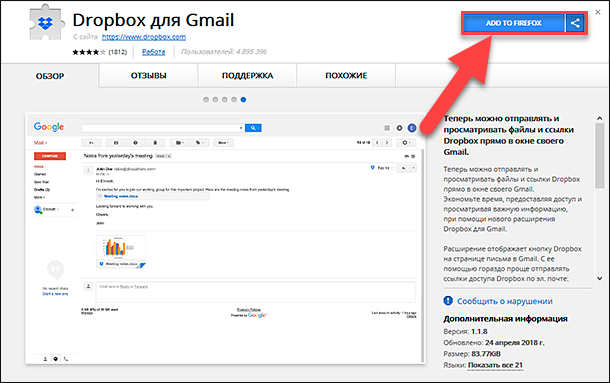
Task: Click the chart attachment thumbnail in screenshot
Action: (121, 251)
